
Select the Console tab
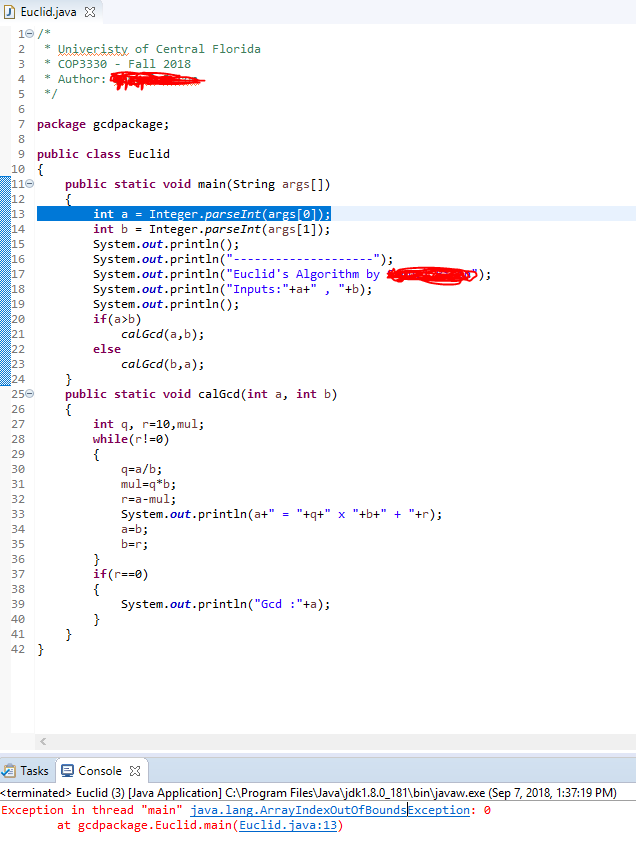point(100,771)
